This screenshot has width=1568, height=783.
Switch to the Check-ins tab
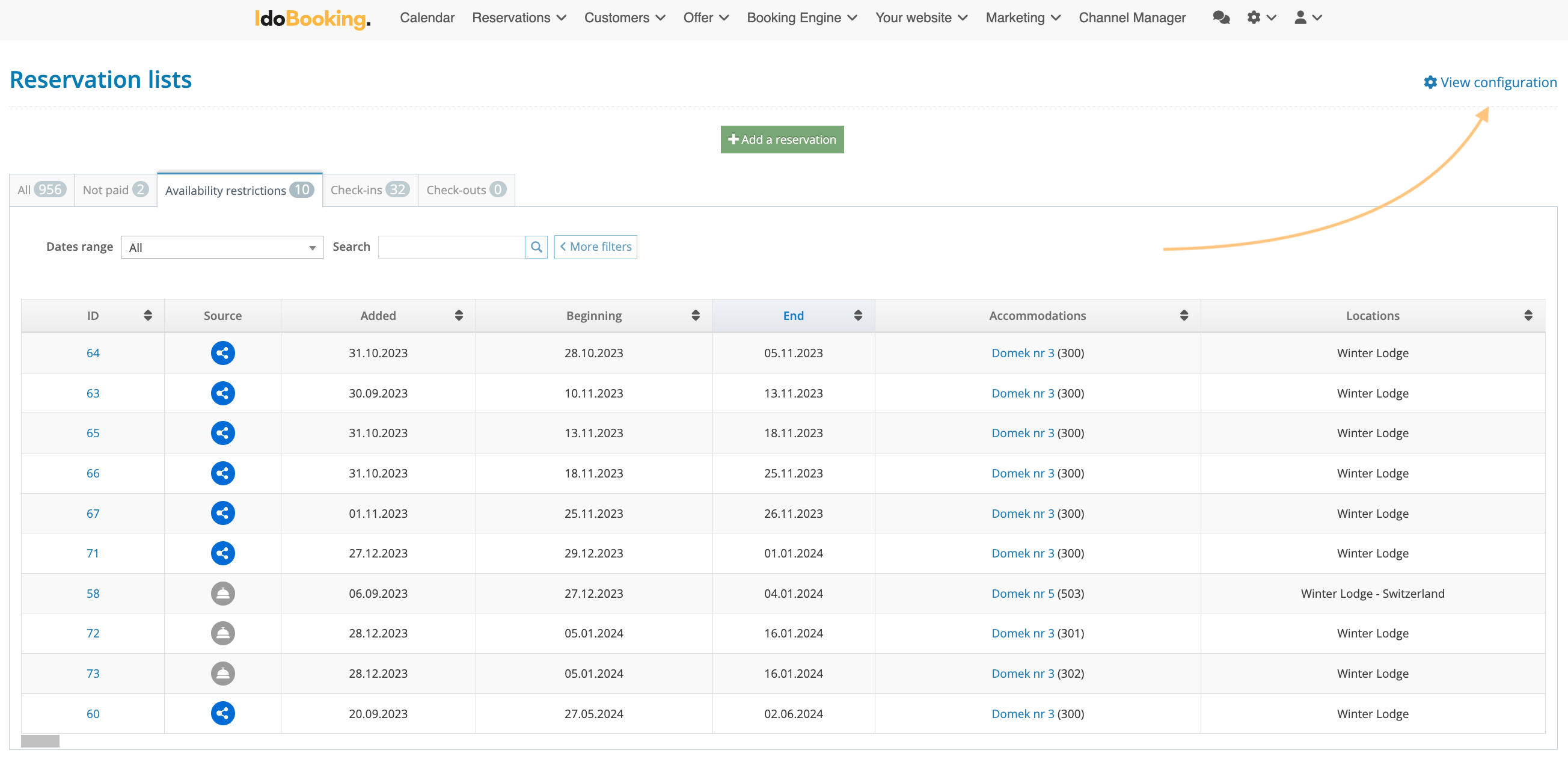[370, 190]
